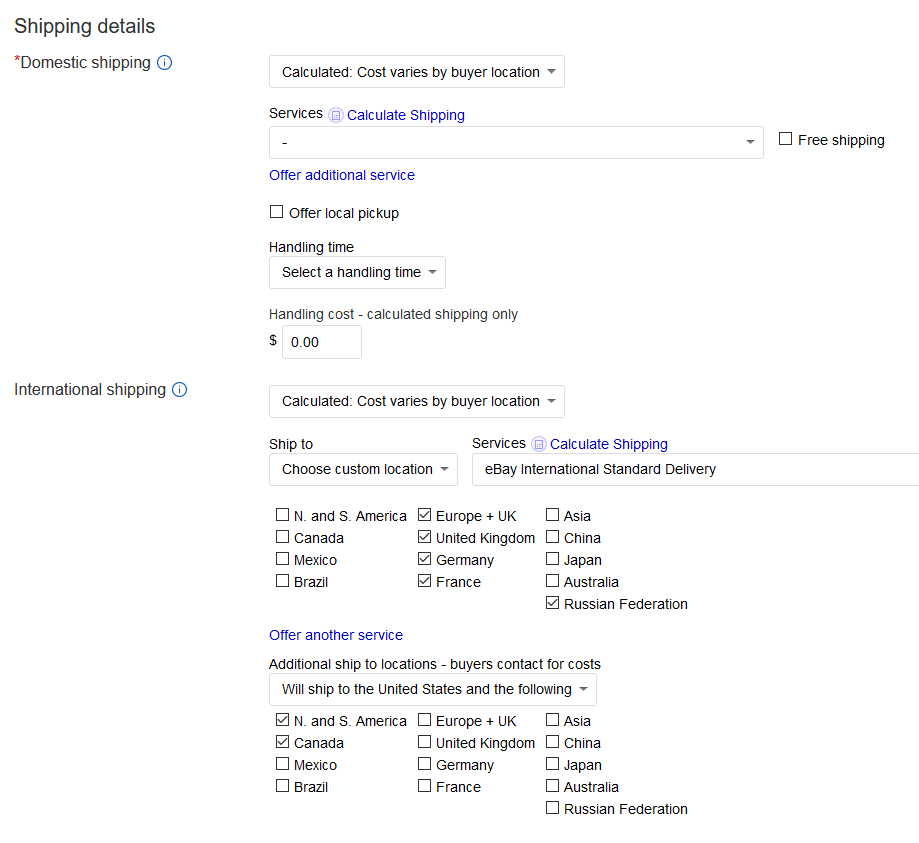Expand Will ship to the United States dropdown
The height and width of the screenshot is (843, 919).
[x=433, y=689]
